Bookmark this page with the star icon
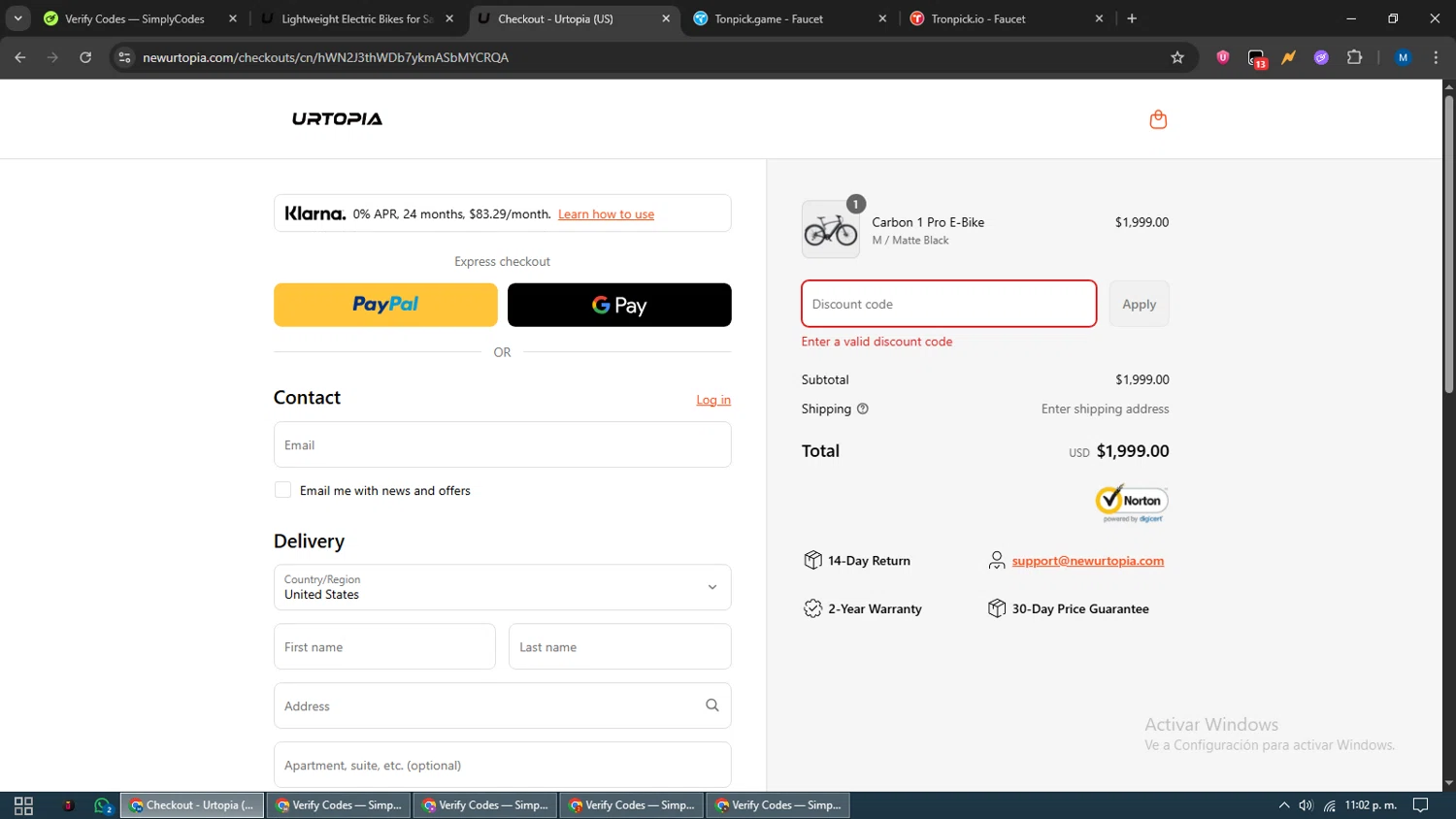Viewport: 1456px width, 819px height. pos(1177,57)
